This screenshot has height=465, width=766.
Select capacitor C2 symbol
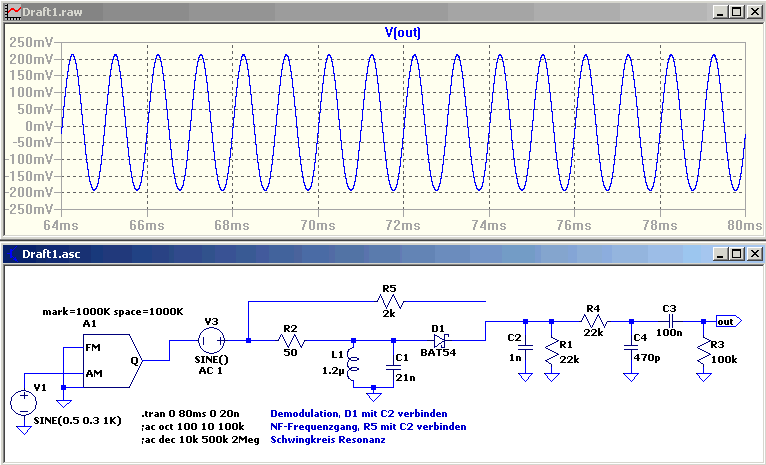pos(525,348)
